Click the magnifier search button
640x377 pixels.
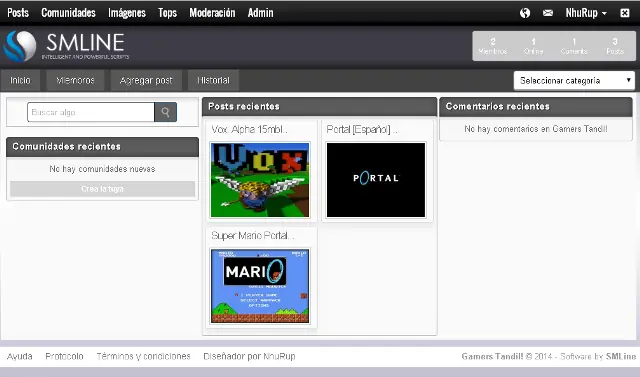[x=165, y=112]
